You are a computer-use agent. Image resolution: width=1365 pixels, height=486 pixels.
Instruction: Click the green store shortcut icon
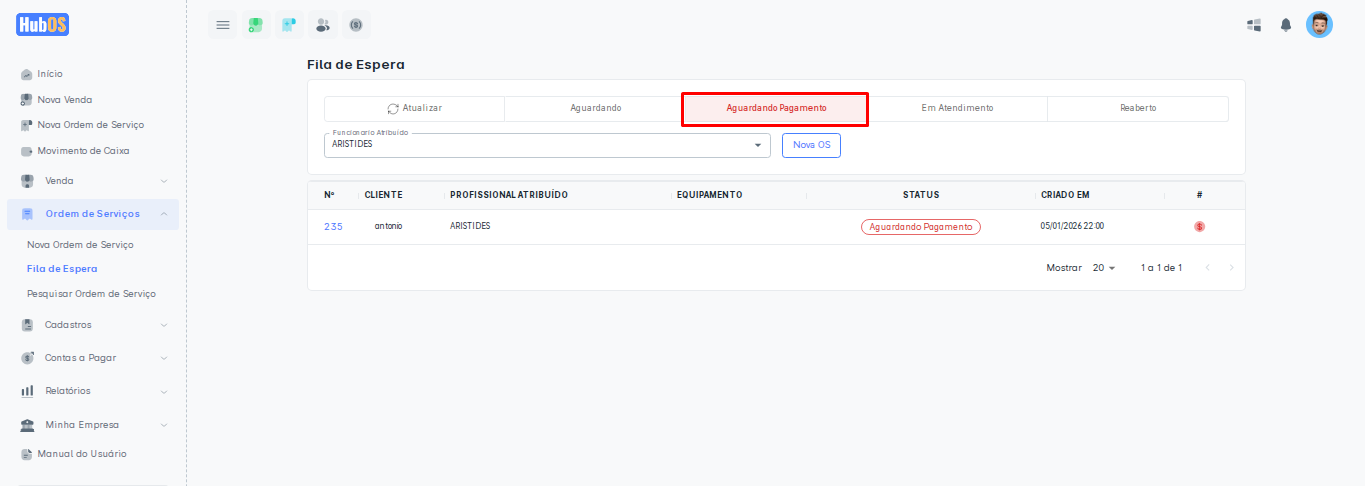point(256,25)
